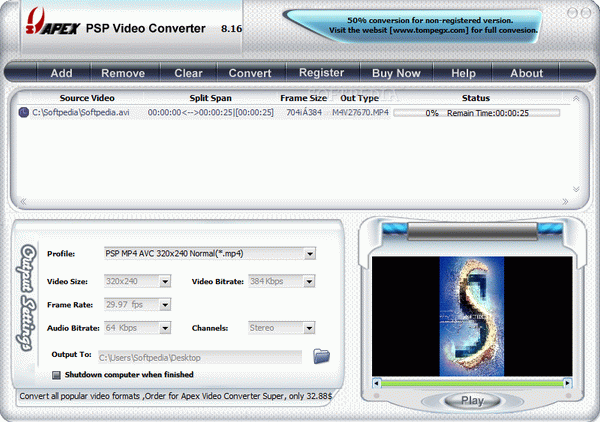Click the list scroll-right double chevron
The height and width of the screenshot is (422, 600).
565,202
